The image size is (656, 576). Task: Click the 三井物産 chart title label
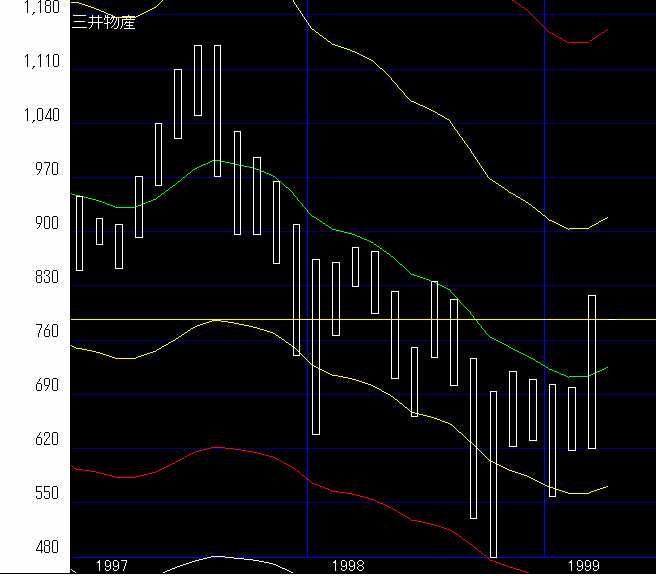point(104,23)
